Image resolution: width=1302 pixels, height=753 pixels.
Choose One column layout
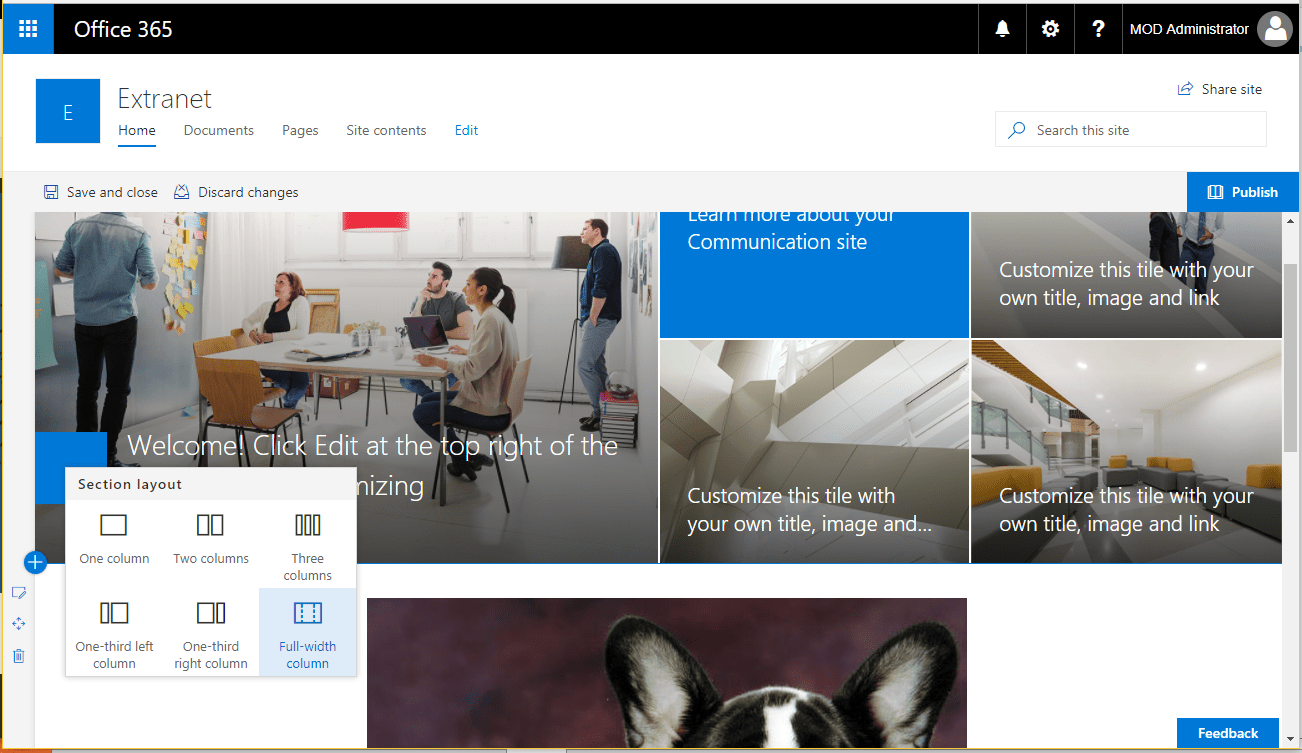(x=114, y=537)
